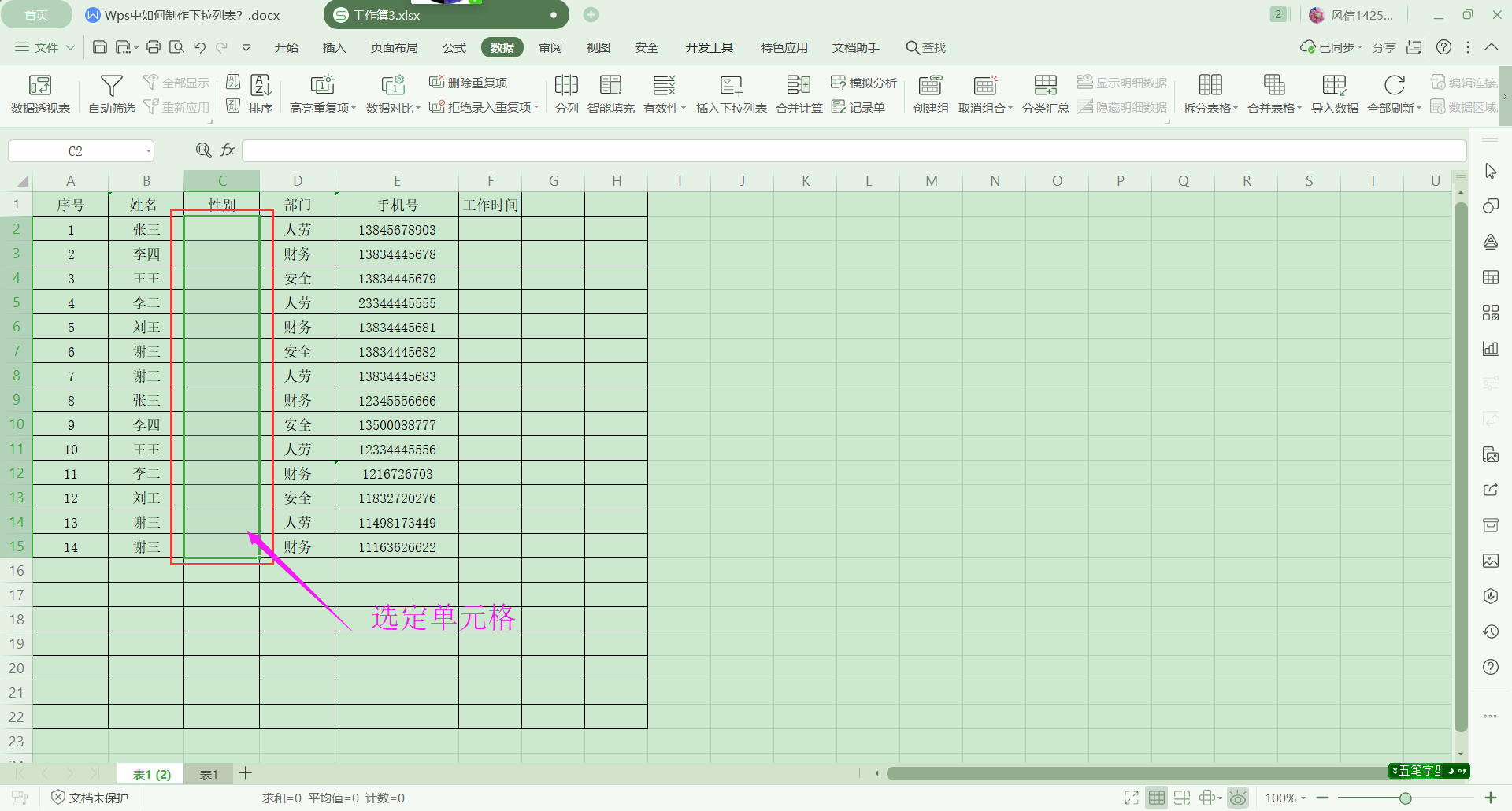Open the 插入 ribbon tab
The image size is (1512, 811).
[335, 47]
